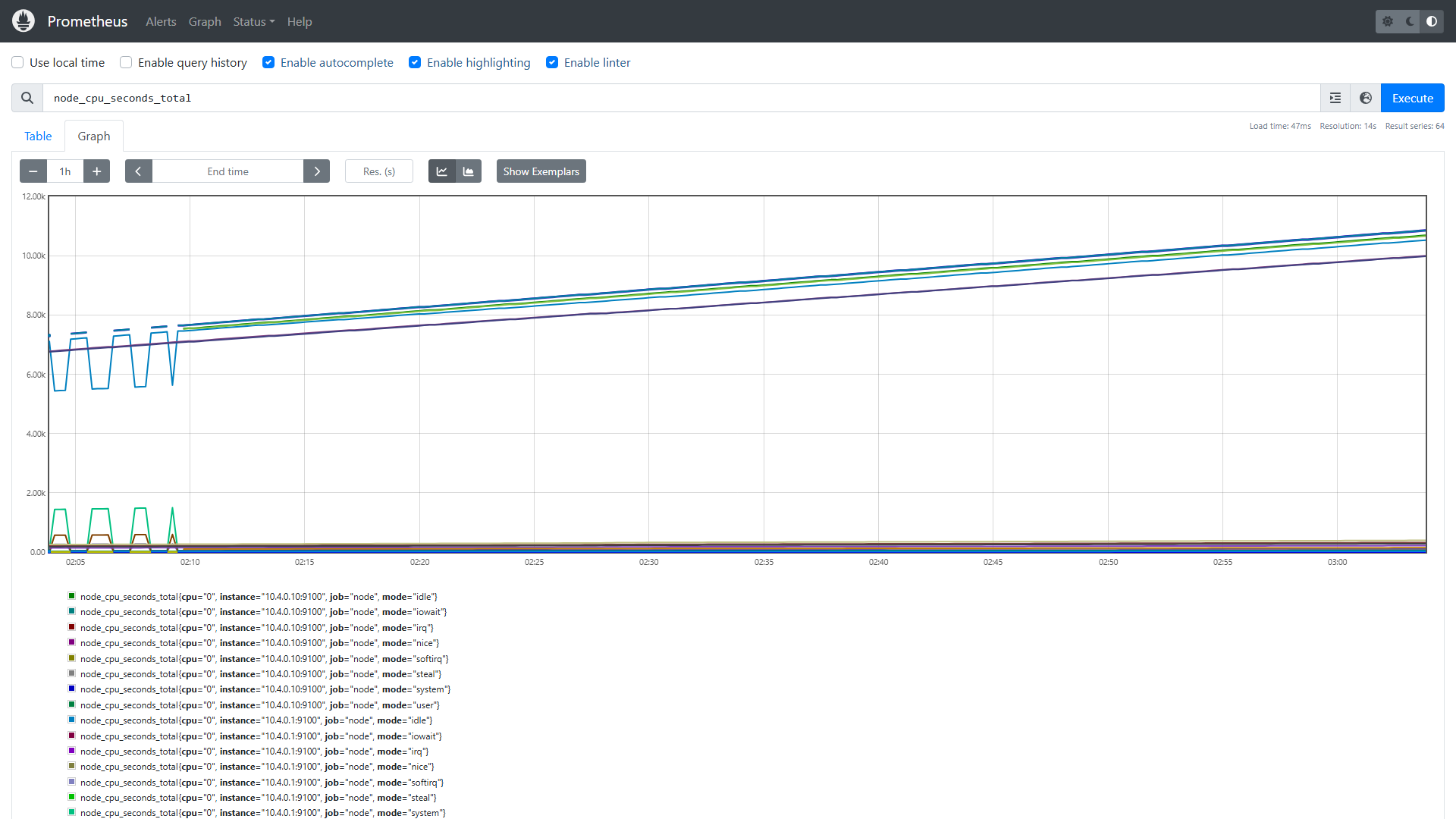Increase time range with plus button
This screenshot has height=819, width=1456.
click(x=96, y=171)
